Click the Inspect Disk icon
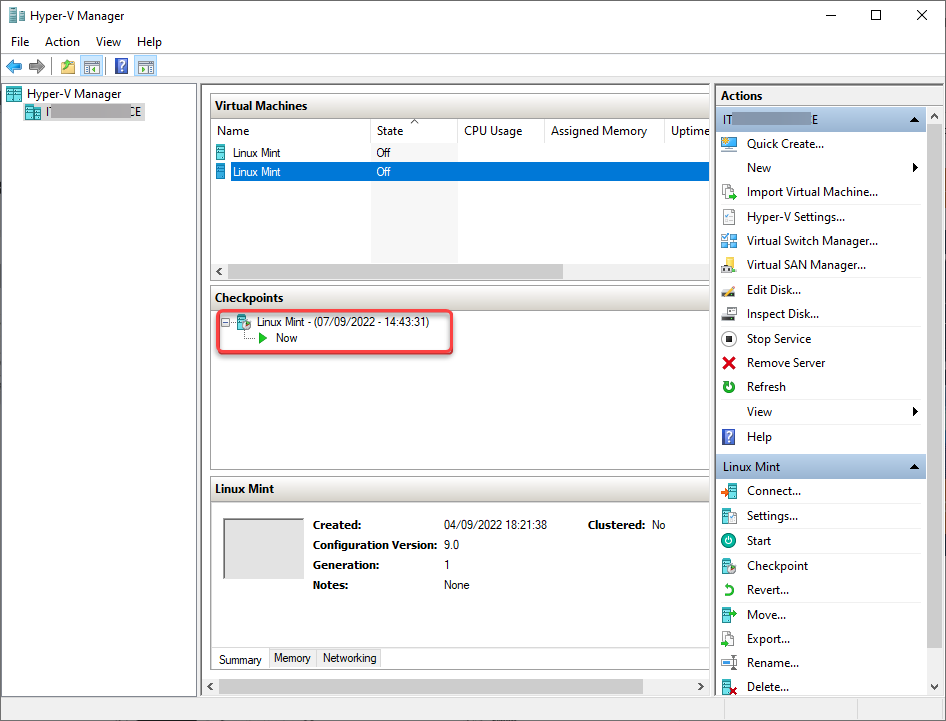Image resolution: width=946 pixels, height=721 pixels. click(x=729, y=314)
